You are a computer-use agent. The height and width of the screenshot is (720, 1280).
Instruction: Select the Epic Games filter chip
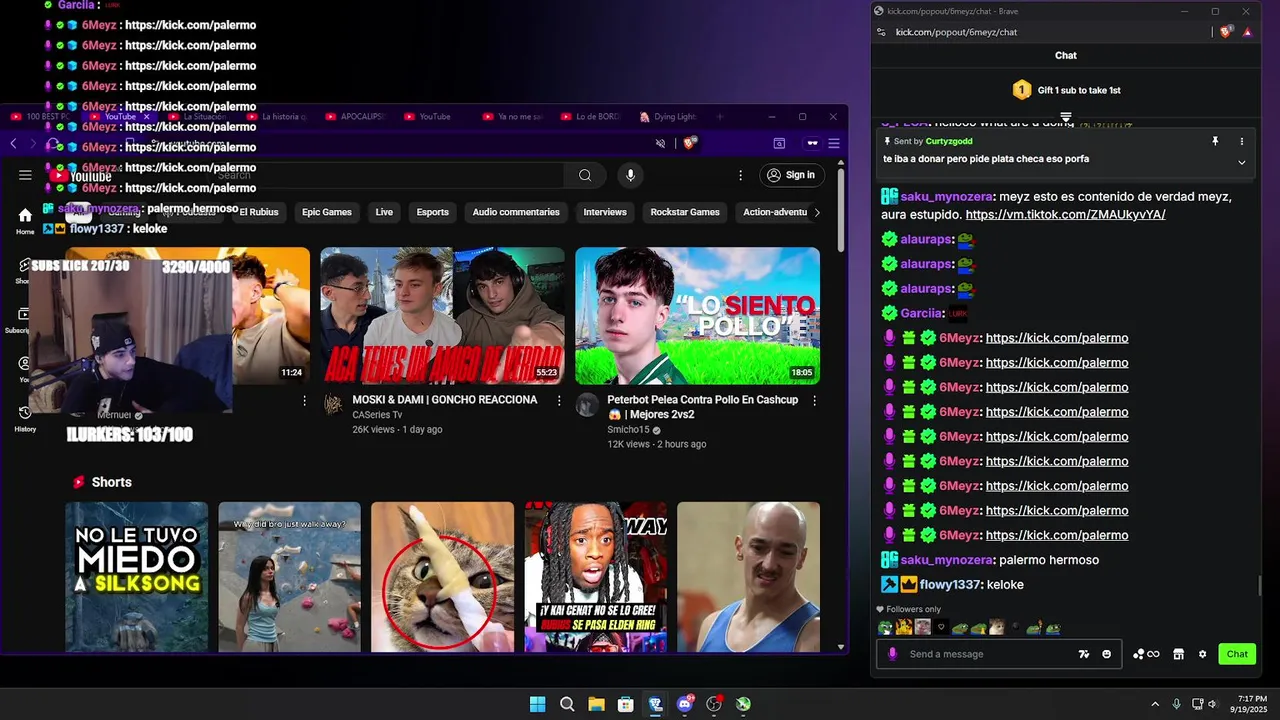(327, 212)
